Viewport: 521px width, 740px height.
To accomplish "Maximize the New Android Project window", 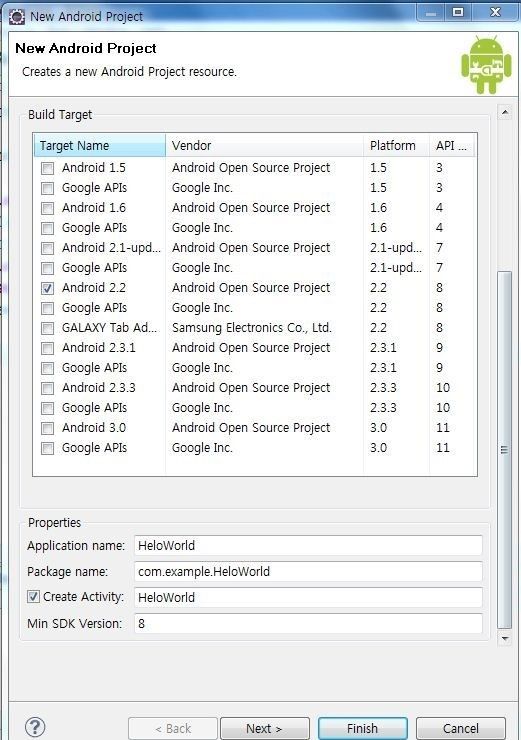I will coord(458,12).
